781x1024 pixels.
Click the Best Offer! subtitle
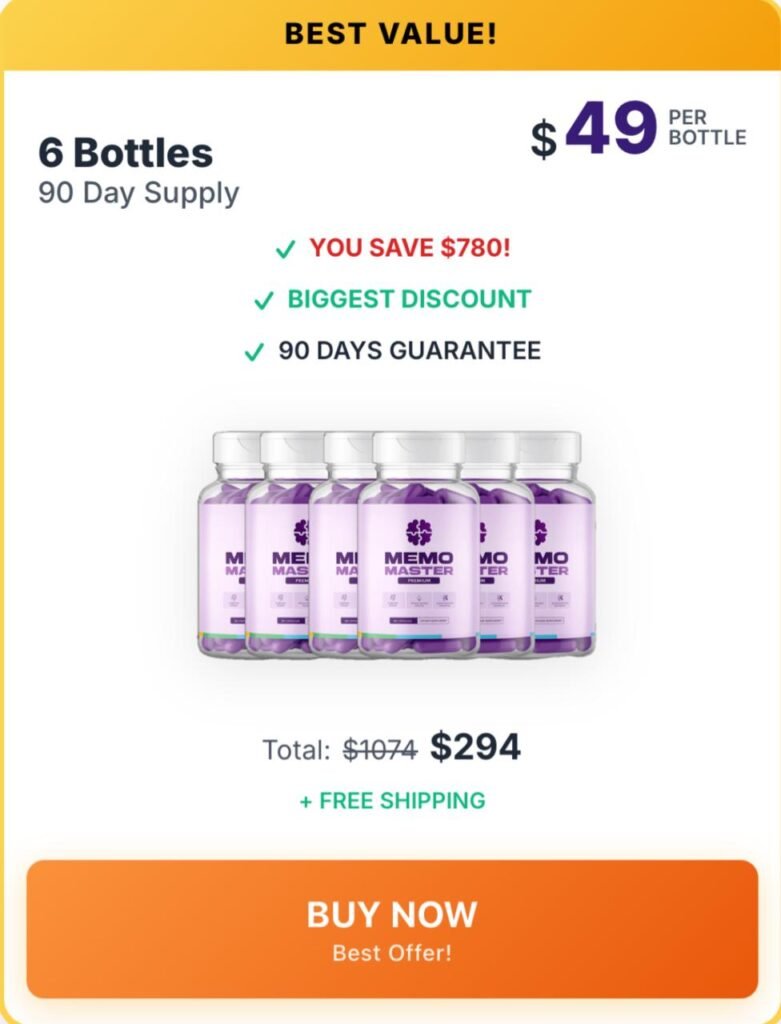tap(392, 952)
